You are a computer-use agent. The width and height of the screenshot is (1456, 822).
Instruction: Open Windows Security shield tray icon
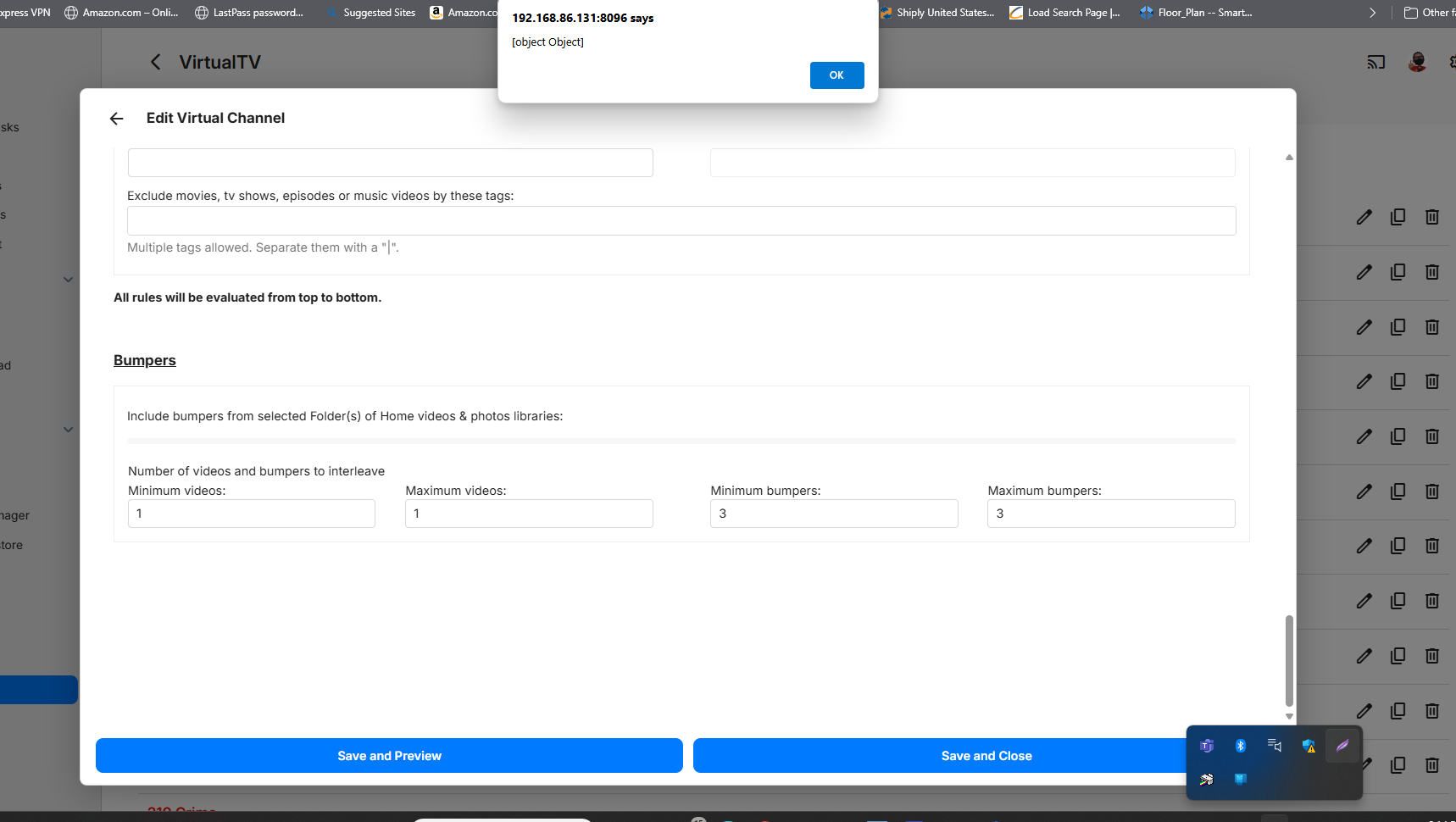(x=1309, y=746)
